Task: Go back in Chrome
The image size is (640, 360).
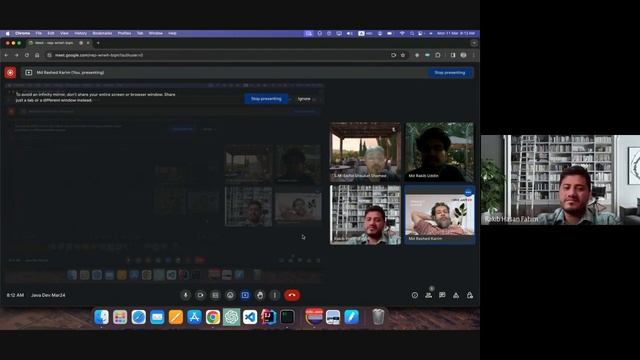Action: click(x=6, y=55)
